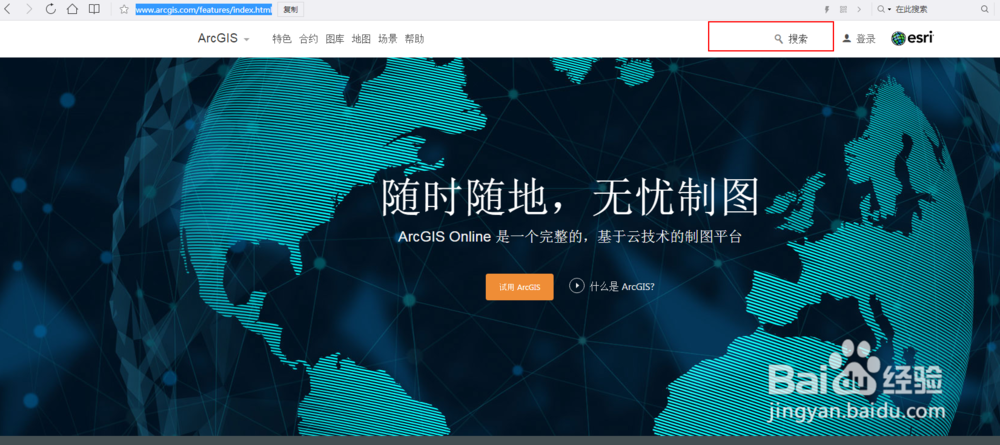Click the 搜索 search label on site
The height and width of the screenshot is (445, 1000).
(x=798, y=39)
